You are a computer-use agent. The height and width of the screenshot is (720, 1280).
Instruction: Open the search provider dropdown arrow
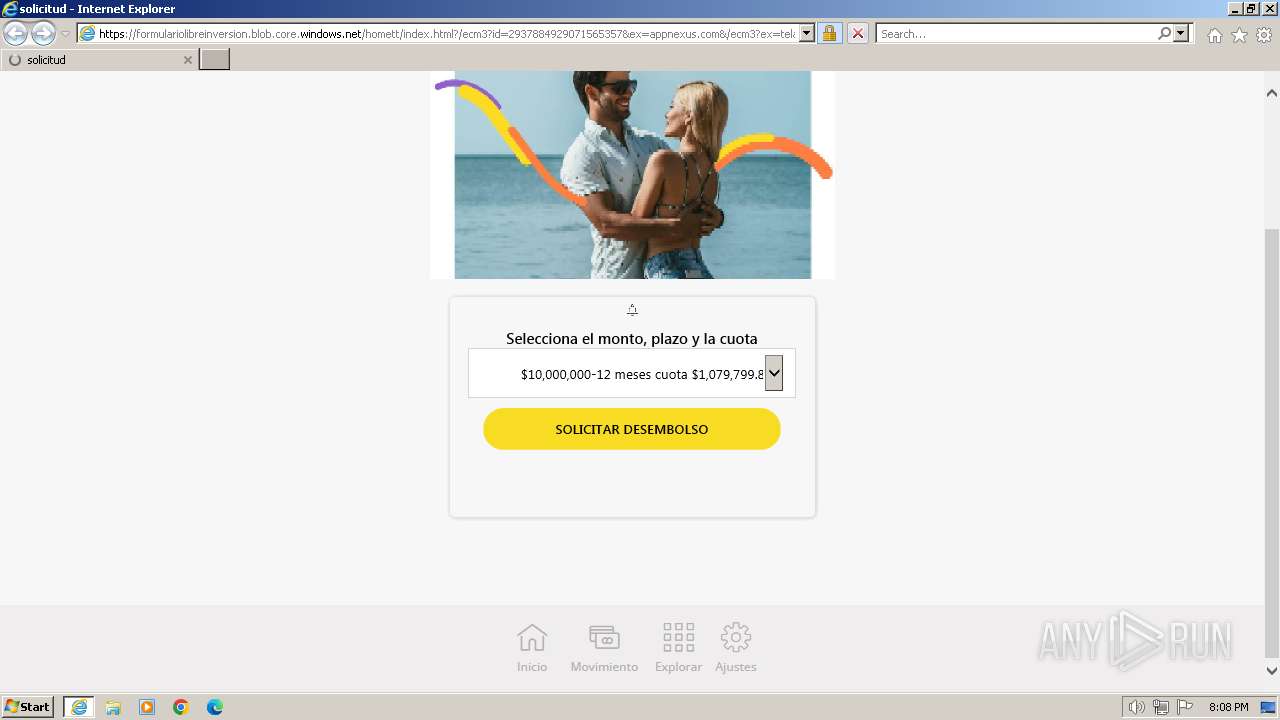(1181, 33)
